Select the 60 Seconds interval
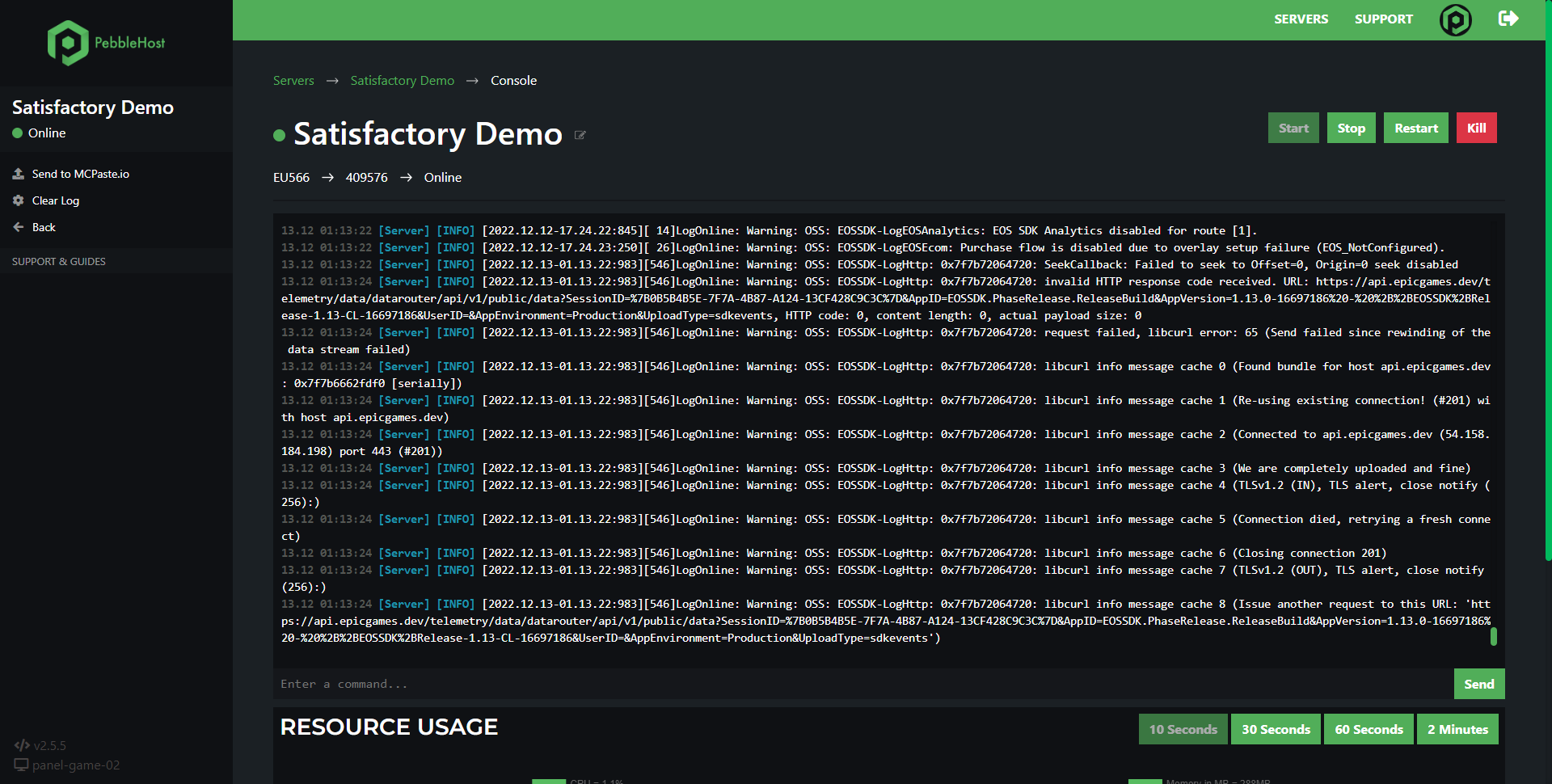This screenshot has width=1552, height=784. [1369, 729]
